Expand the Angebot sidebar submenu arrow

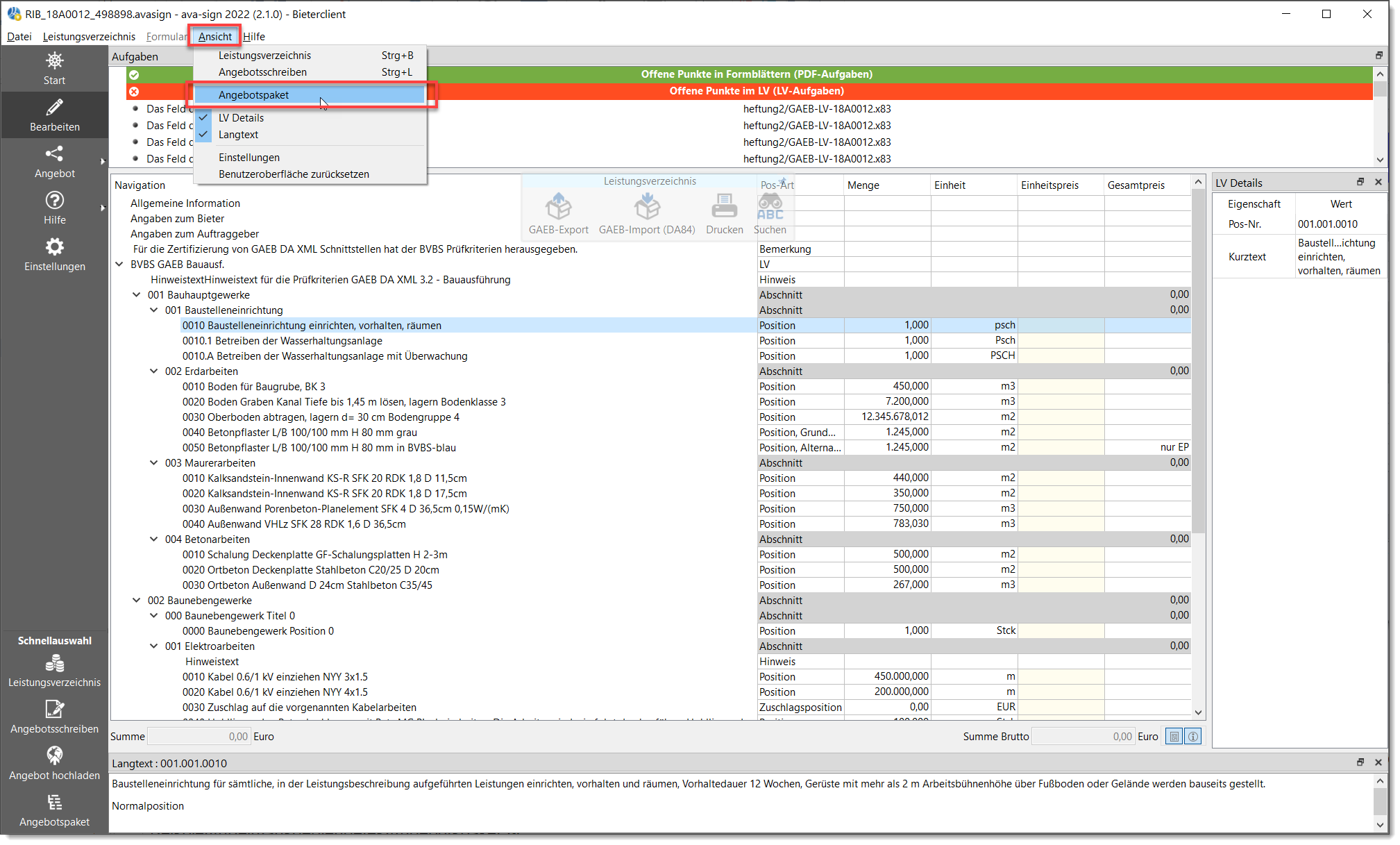point(103,161)
